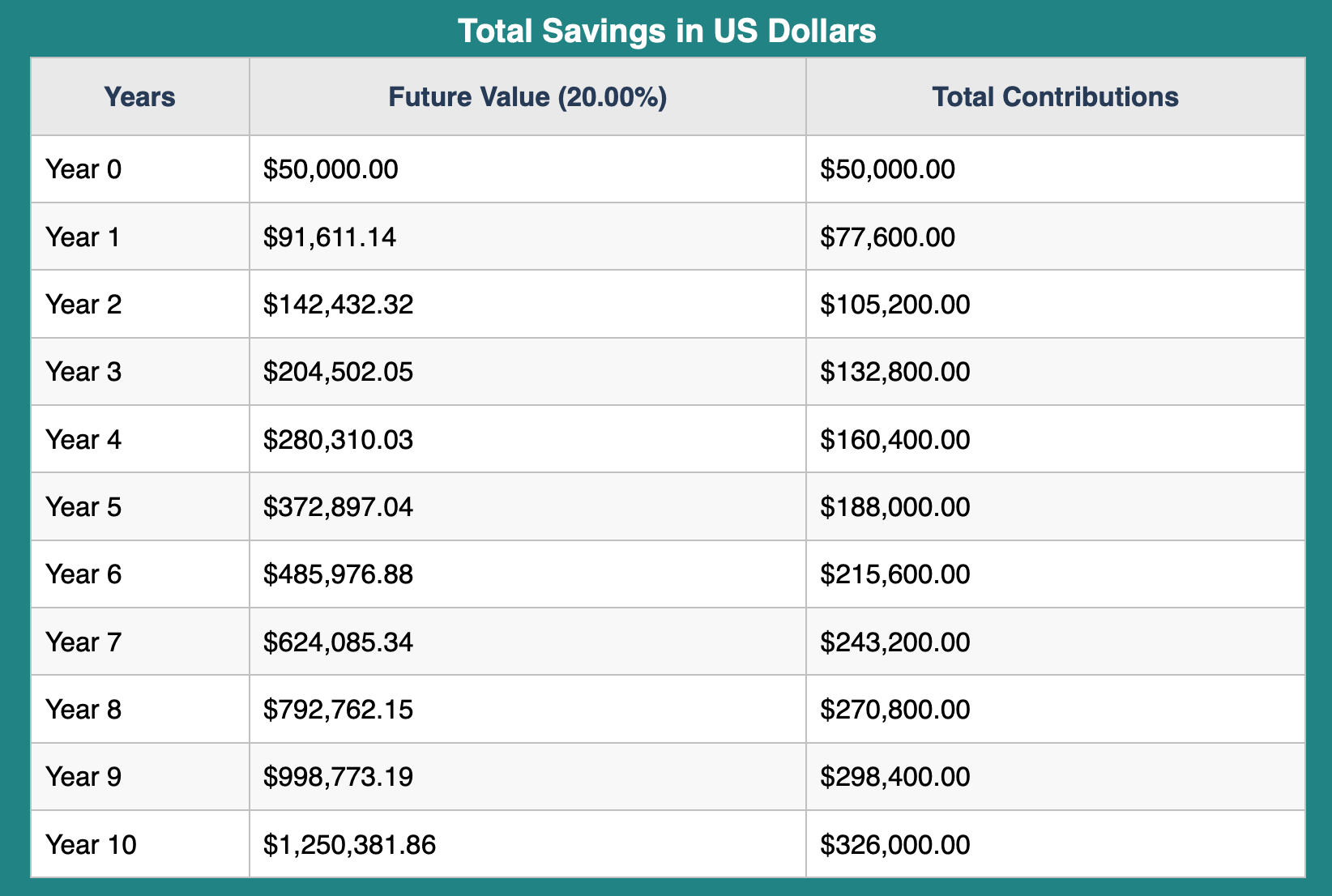Image resolution: width=1332 pixels, height=896 pixels.
Task: Select the Year 2 row label
Action: click(83, 305)
